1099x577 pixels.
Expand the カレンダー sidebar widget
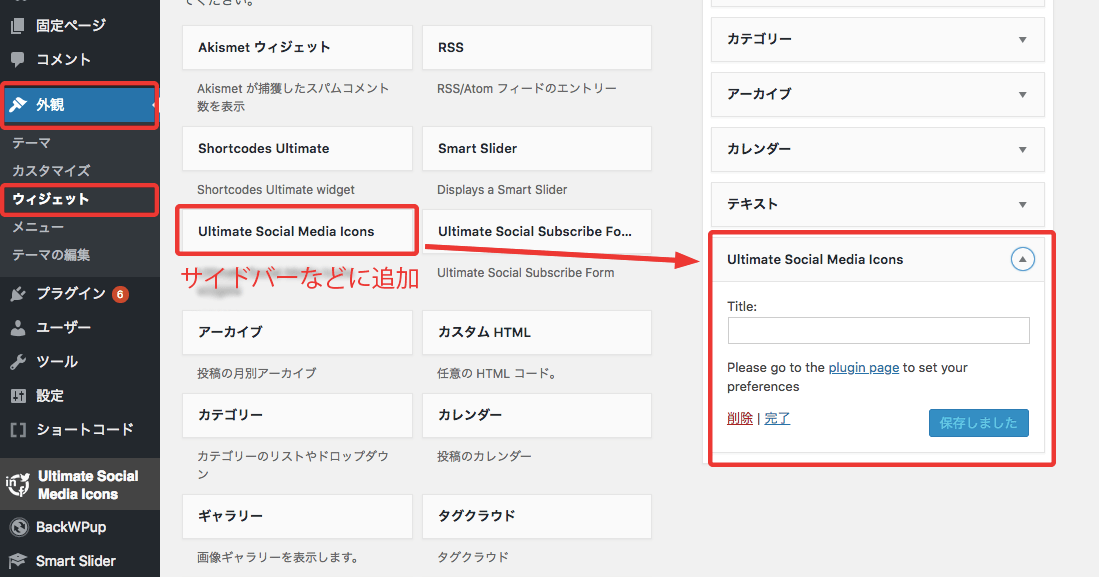[x=1022, y=149]
